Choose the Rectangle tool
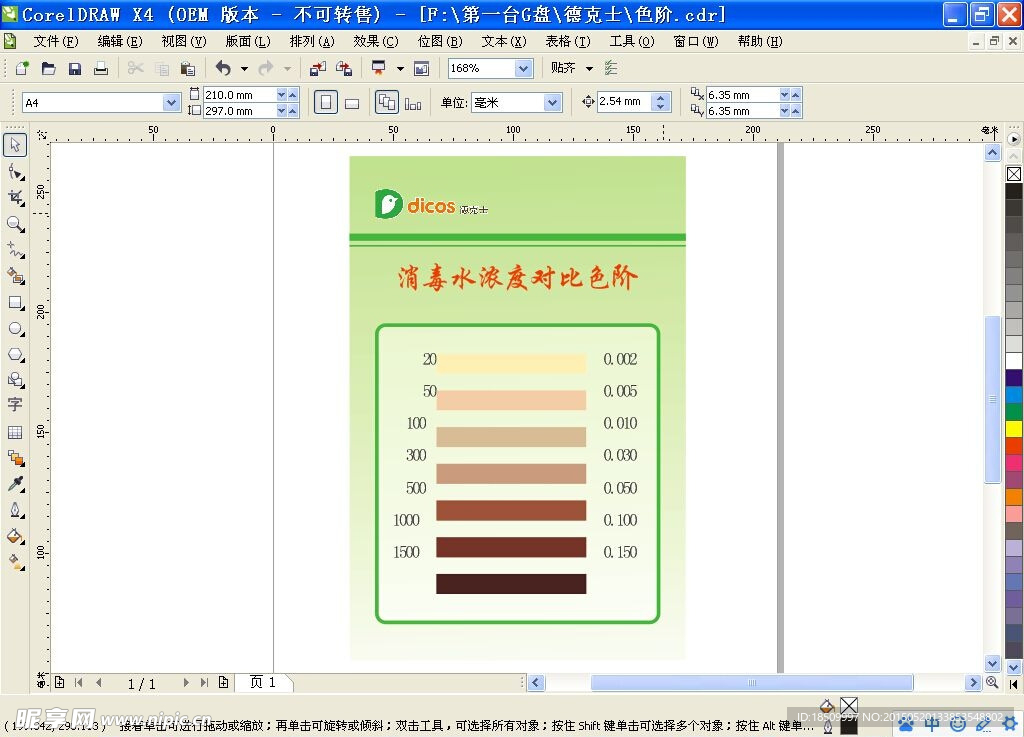This screenshot has width=1024, height=737. coord(15,303)
